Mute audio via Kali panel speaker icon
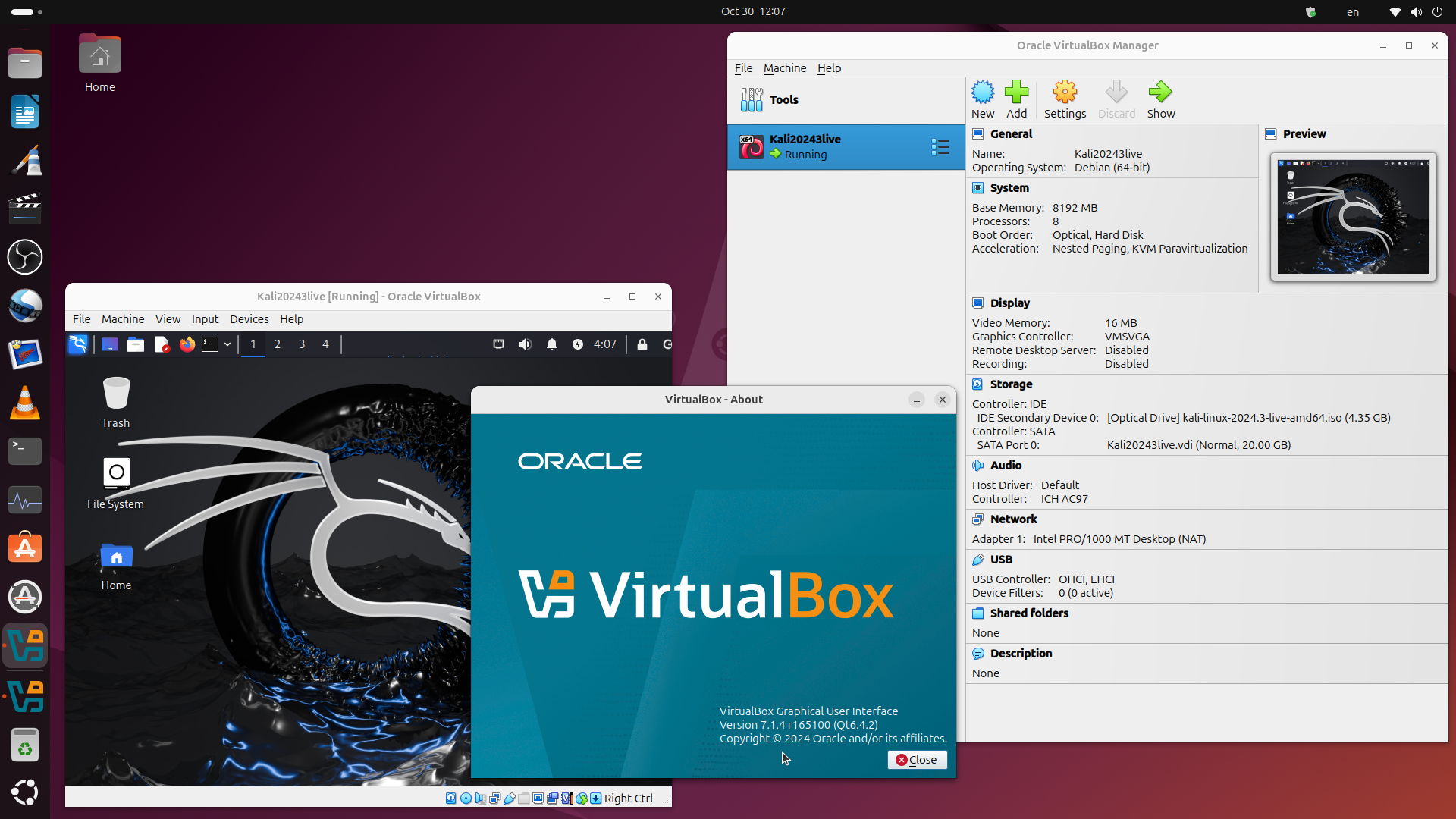Screen dimensions: 1456x819 [525, 344]
